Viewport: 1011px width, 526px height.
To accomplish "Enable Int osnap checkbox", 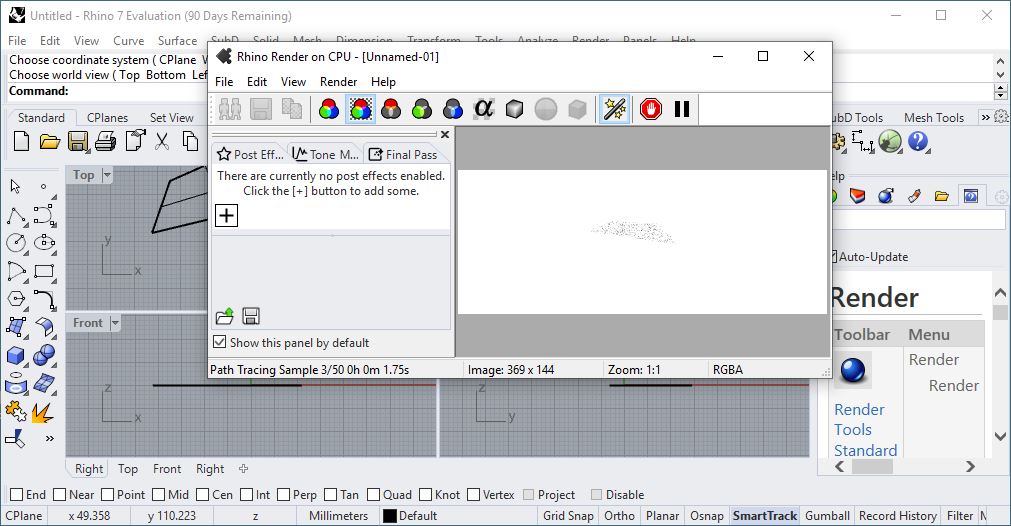I will click(246, 494).
